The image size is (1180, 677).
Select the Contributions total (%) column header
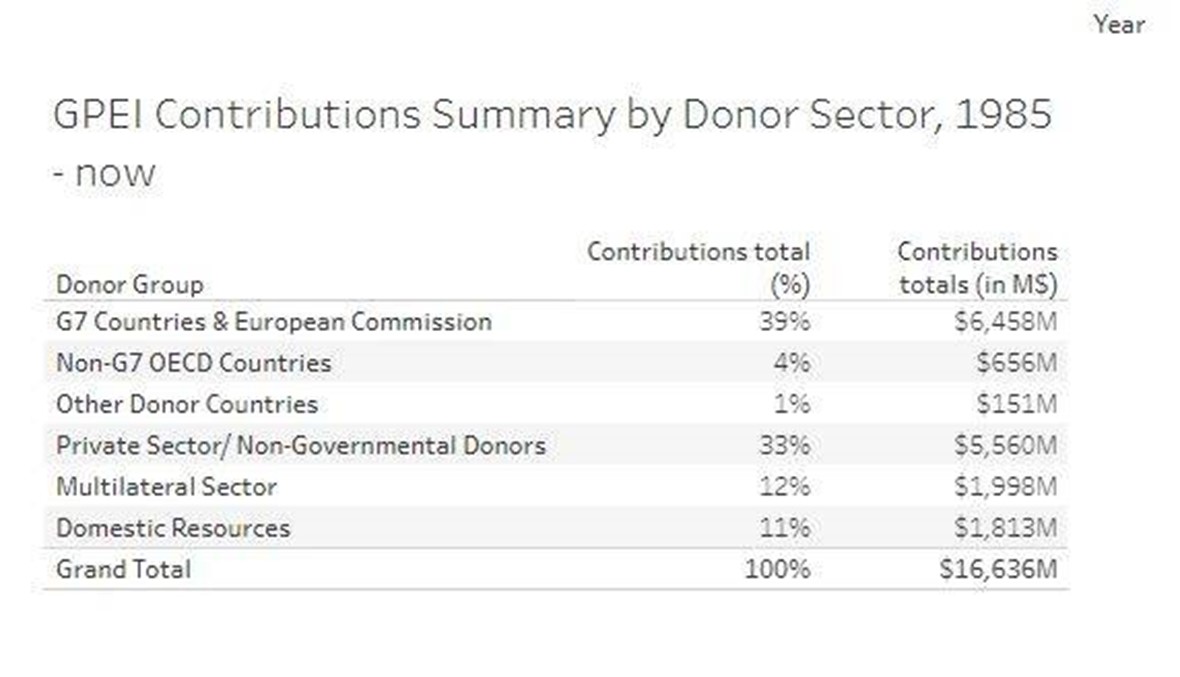pyautogui.click(x=698, y=267)
